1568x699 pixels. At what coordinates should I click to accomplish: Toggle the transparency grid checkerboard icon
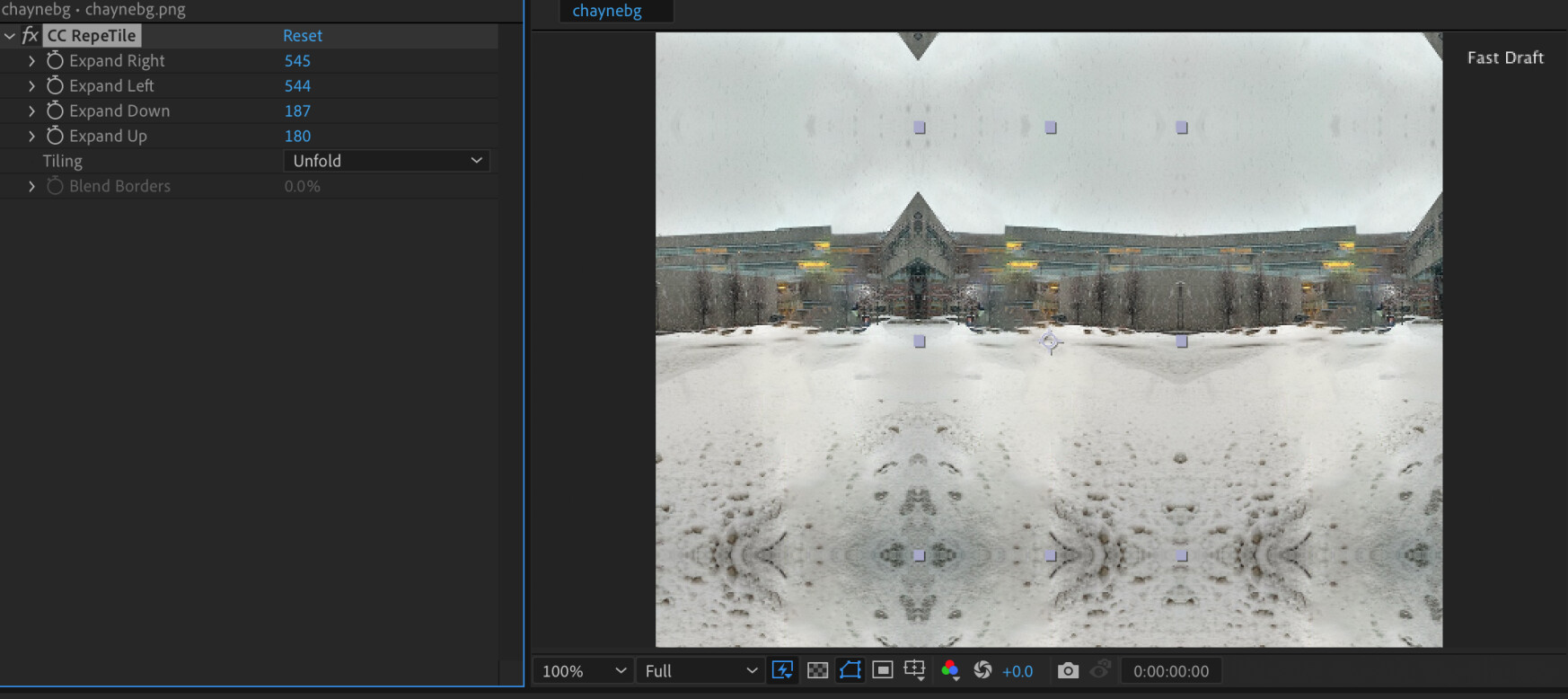pos(817,670)
